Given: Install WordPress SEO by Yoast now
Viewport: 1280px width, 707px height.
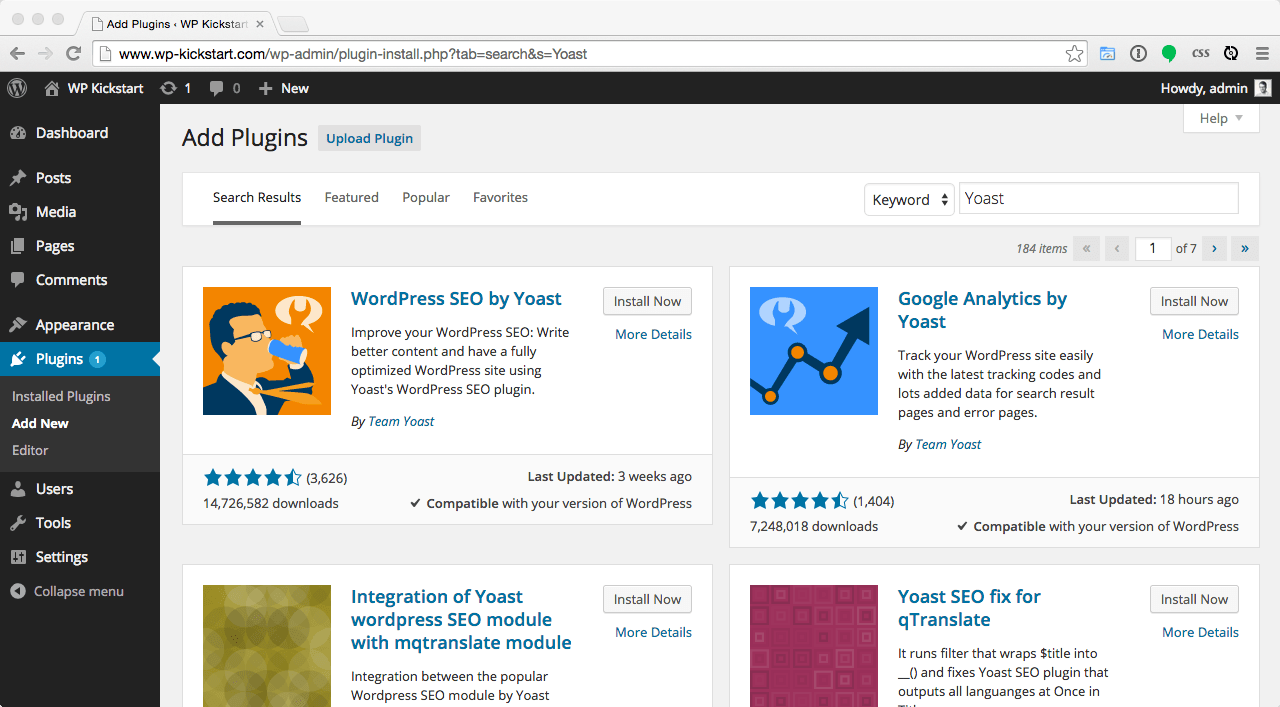Looking at the screenshot, I should point(647,301).
